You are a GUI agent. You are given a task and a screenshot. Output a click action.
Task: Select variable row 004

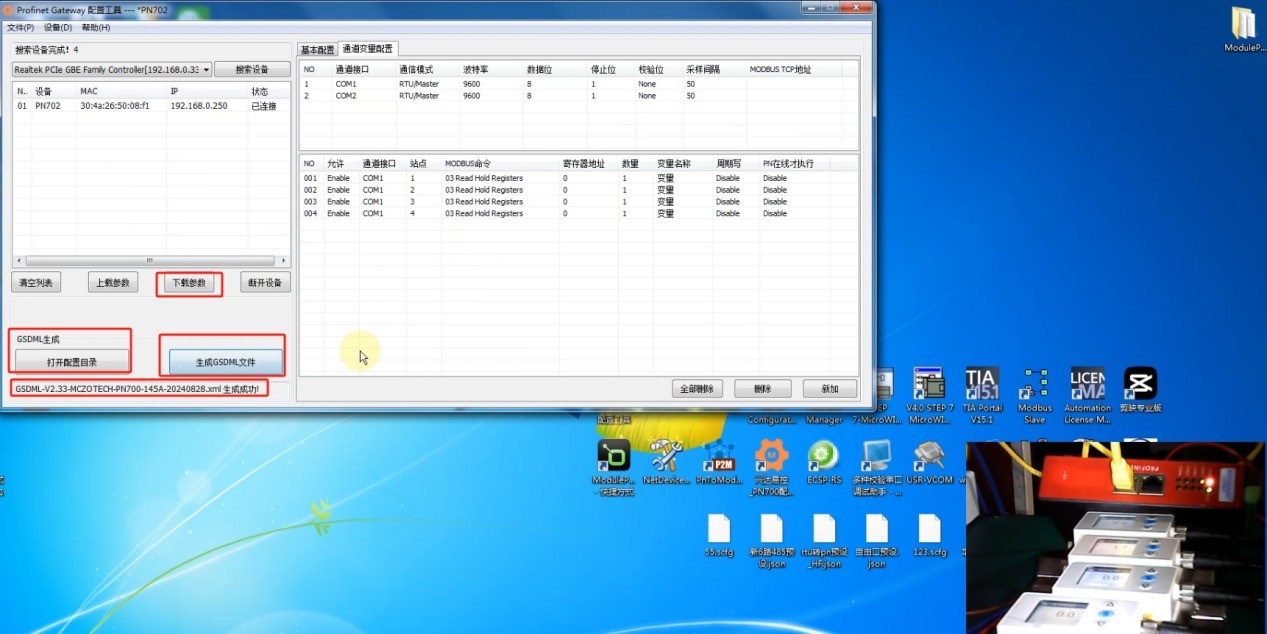coord(578,214)
